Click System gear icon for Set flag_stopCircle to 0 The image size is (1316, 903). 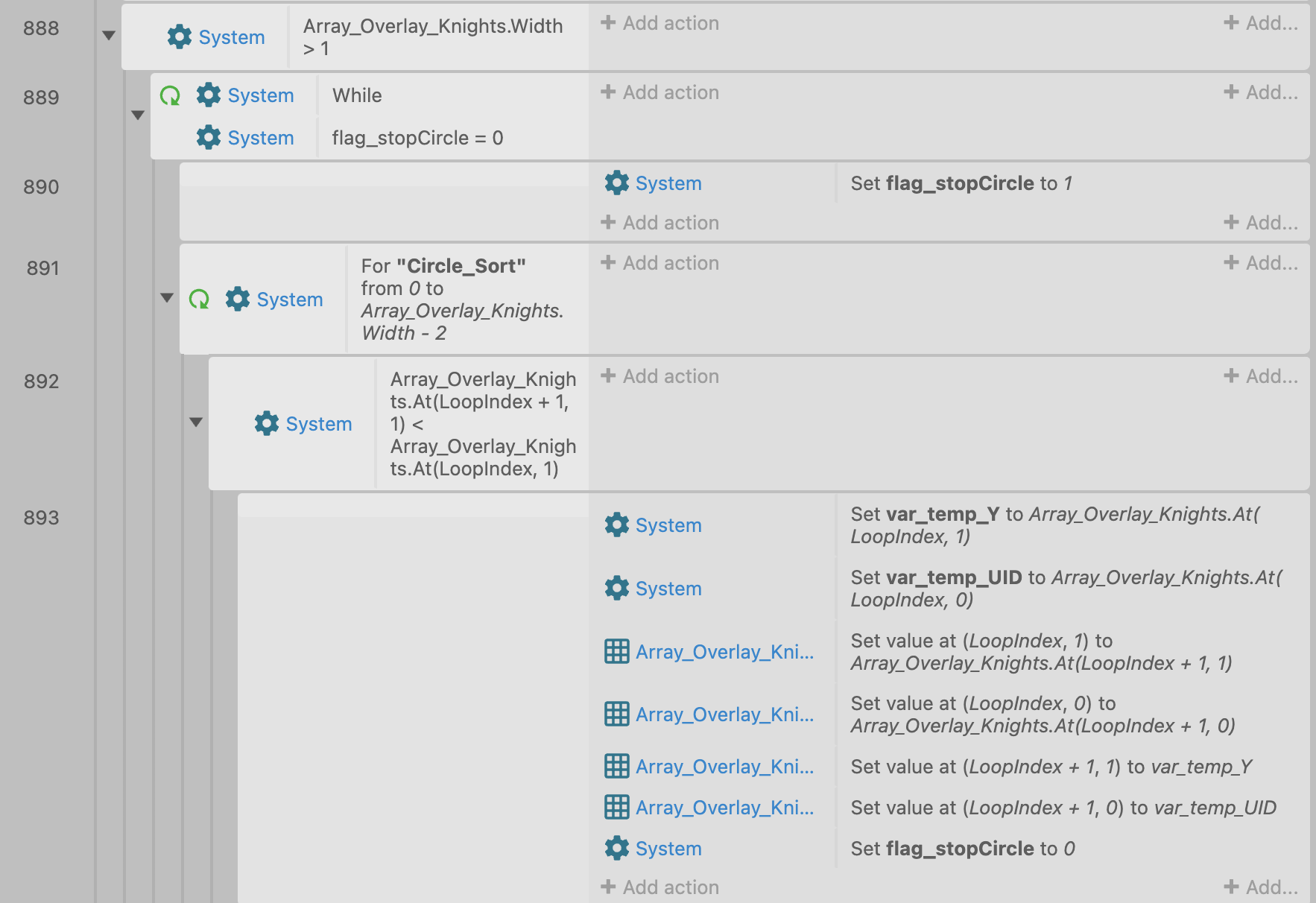coord(616,848)
